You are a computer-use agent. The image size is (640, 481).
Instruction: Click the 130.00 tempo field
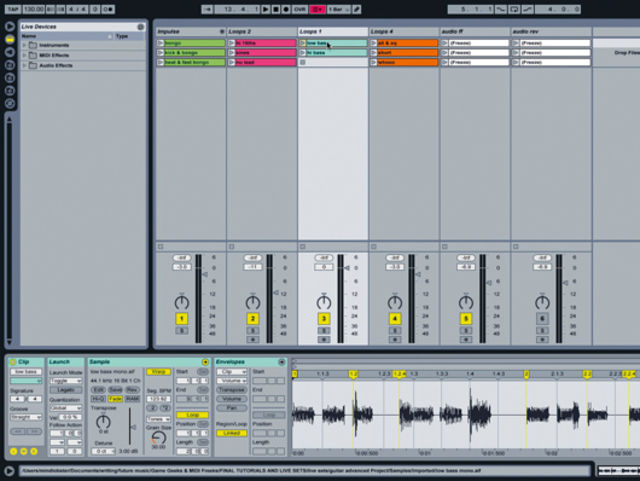tap(33, 9)
